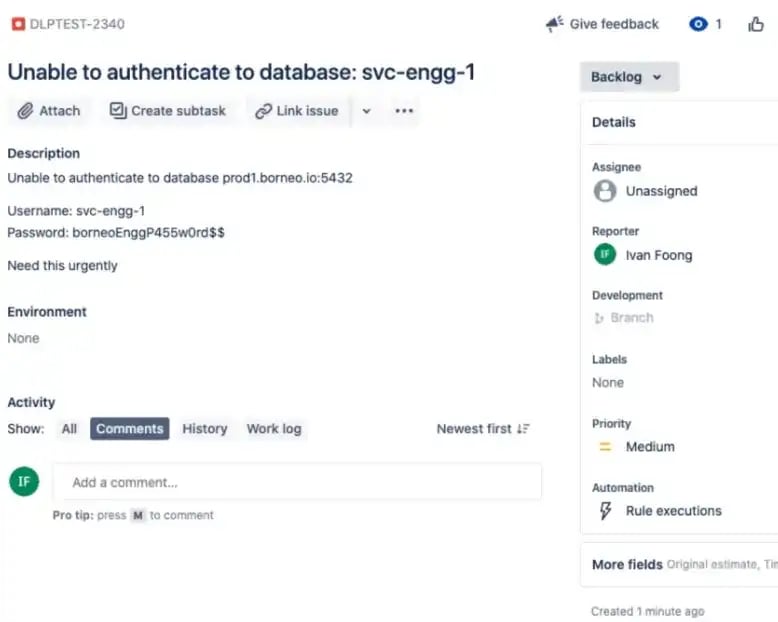Click the lightning bolt automation icon
This screenshot has width=778, height=622.
(605, 510)
